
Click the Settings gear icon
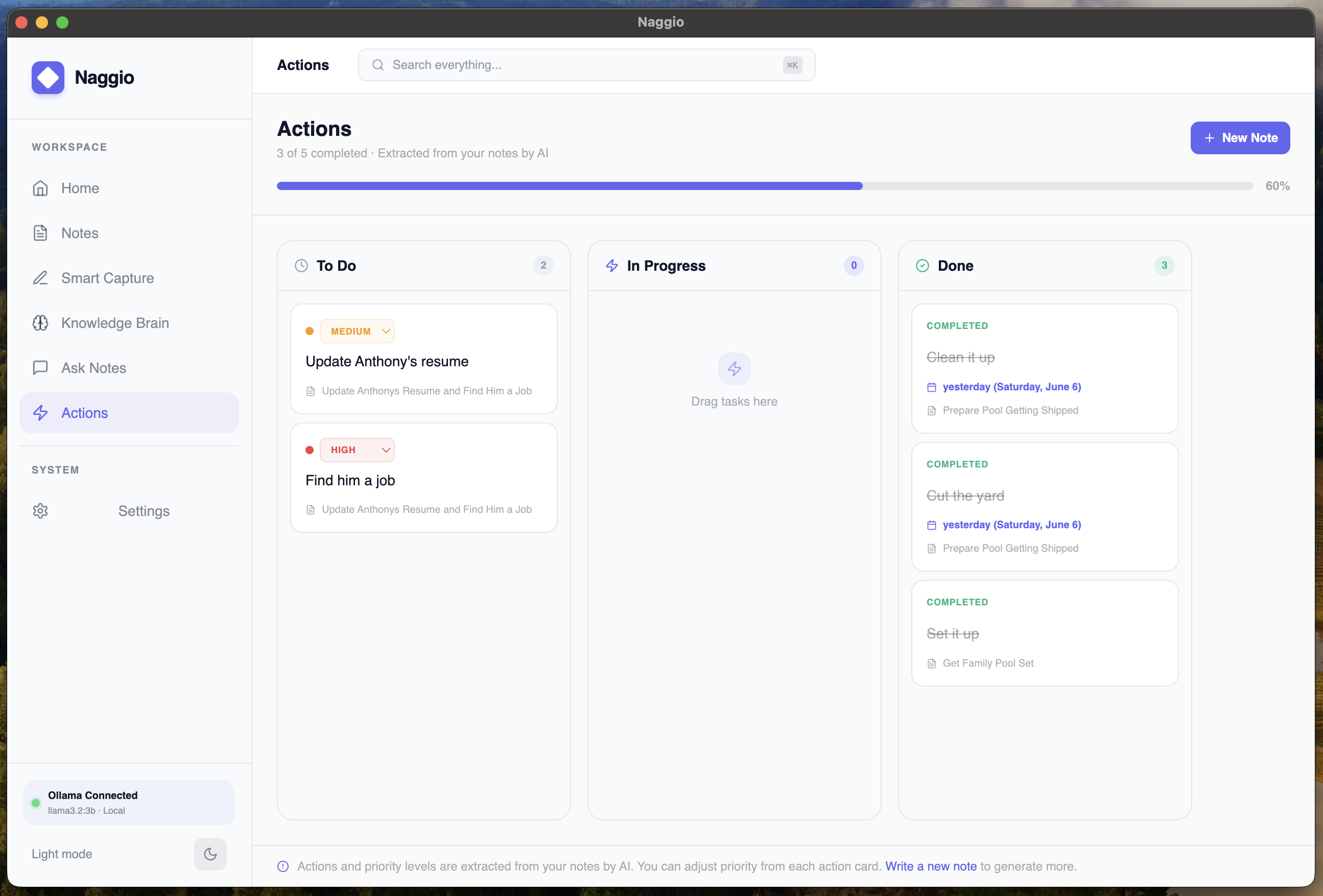pos(40,511)
